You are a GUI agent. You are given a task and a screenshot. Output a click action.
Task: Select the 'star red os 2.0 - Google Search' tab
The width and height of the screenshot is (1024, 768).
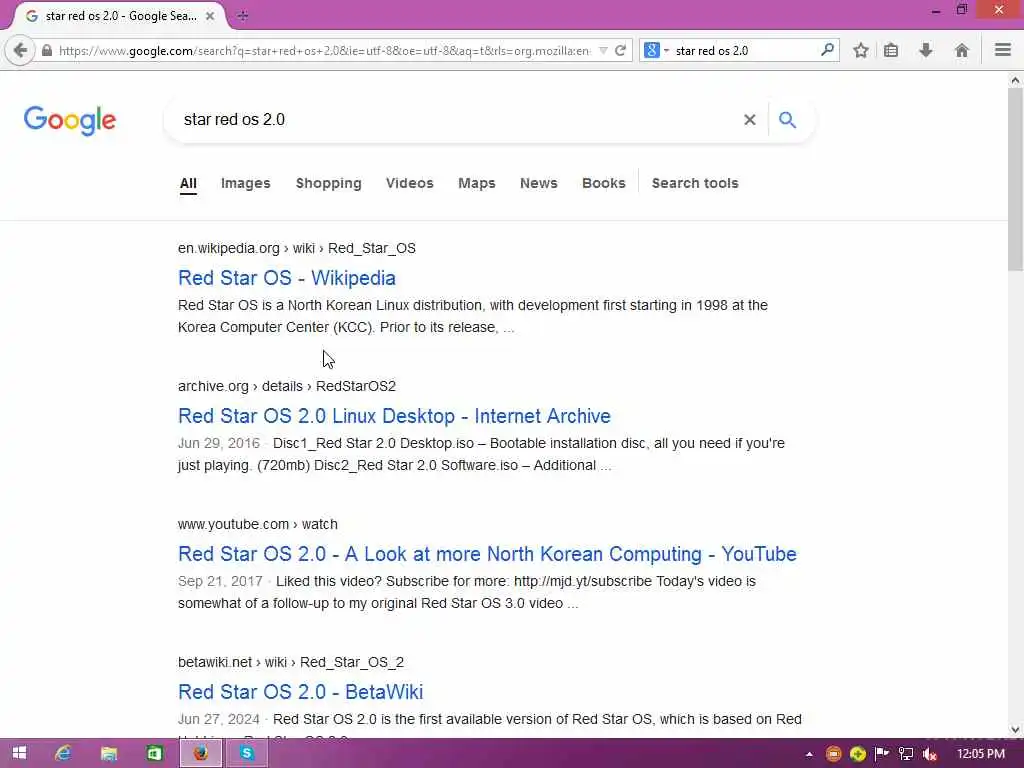pos(120,16)
